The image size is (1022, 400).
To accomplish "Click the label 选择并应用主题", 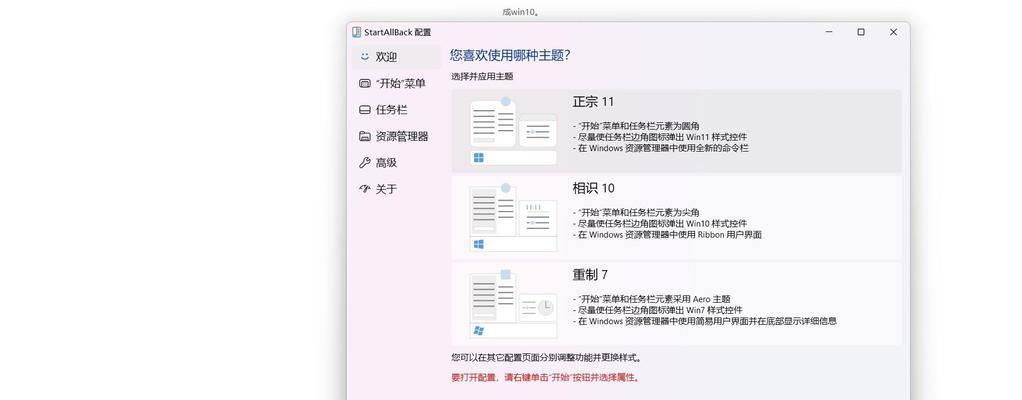I will (482, 76).
